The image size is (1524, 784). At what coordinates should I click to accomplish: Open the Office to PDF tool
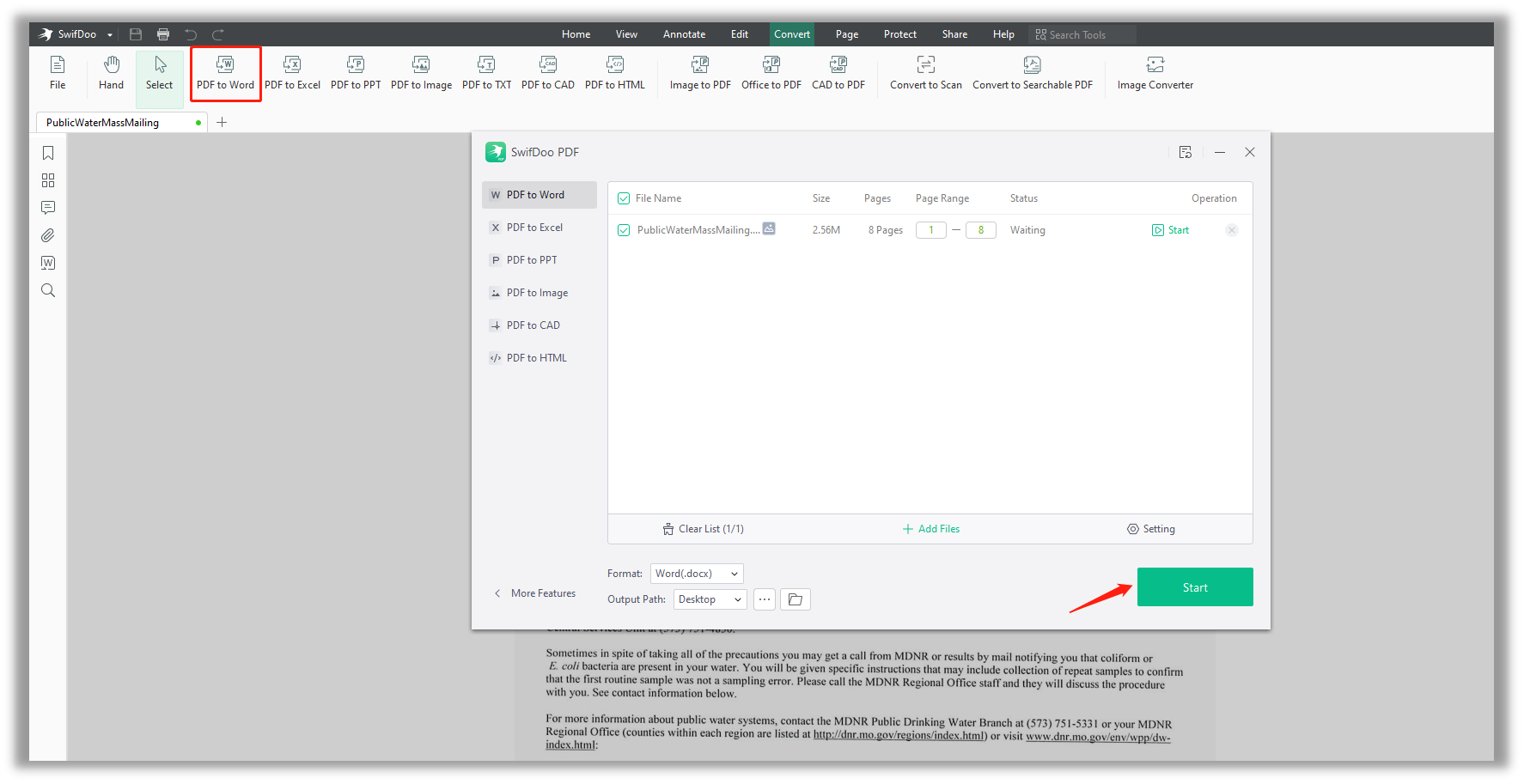(x=771, y=73)
